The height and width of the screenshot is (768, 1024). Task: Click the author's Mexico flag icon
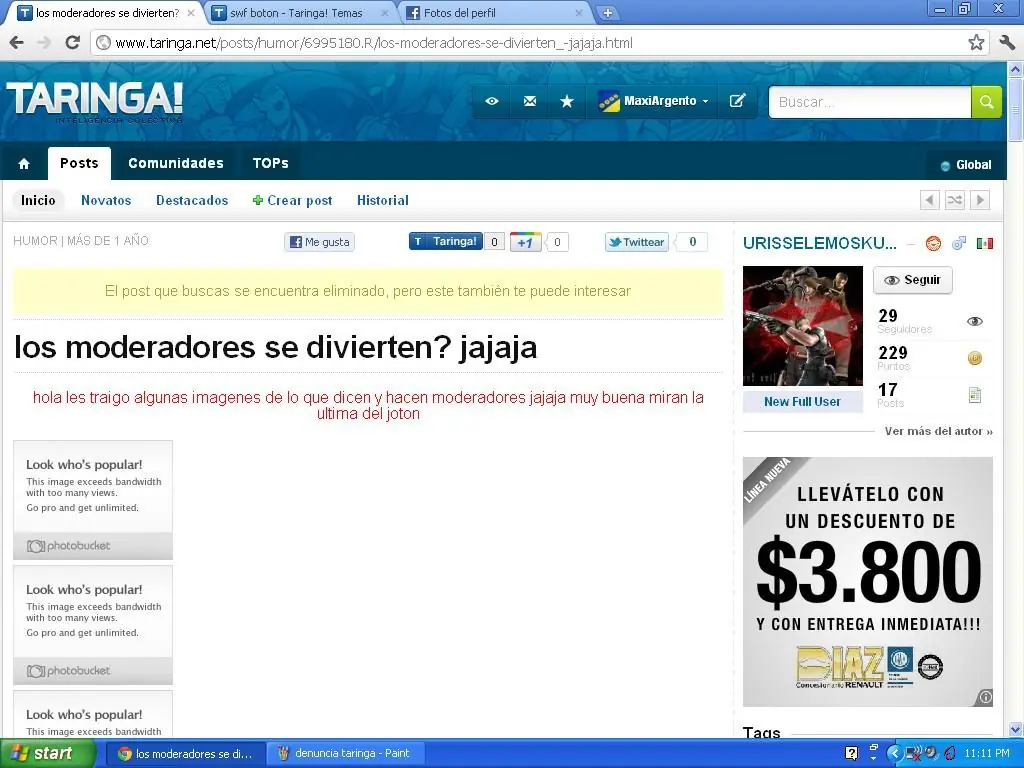(x=984, y=244)
